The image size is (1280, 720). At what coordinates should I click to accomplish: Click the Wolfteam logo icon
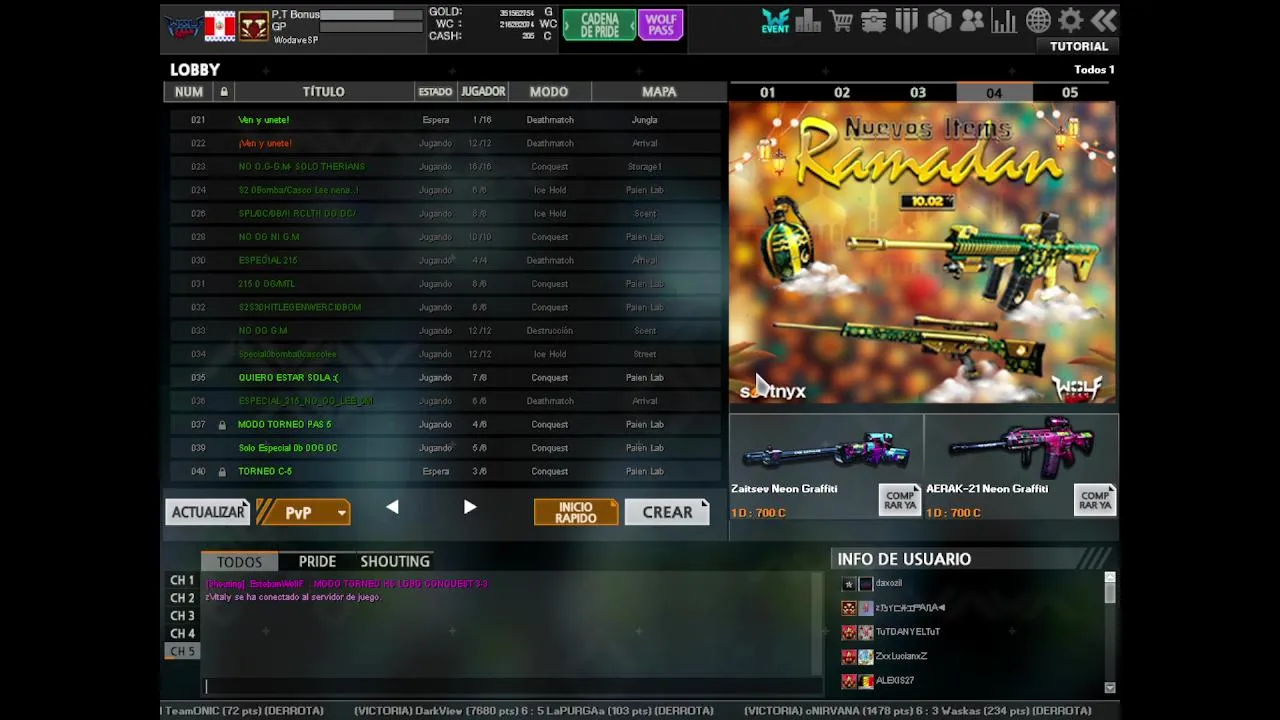click(x=182, y=27)
